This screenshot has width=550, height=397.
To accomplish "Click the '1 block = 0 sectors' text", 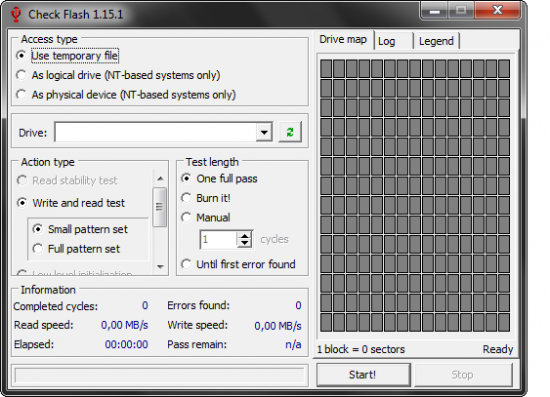I will point(361,349).
